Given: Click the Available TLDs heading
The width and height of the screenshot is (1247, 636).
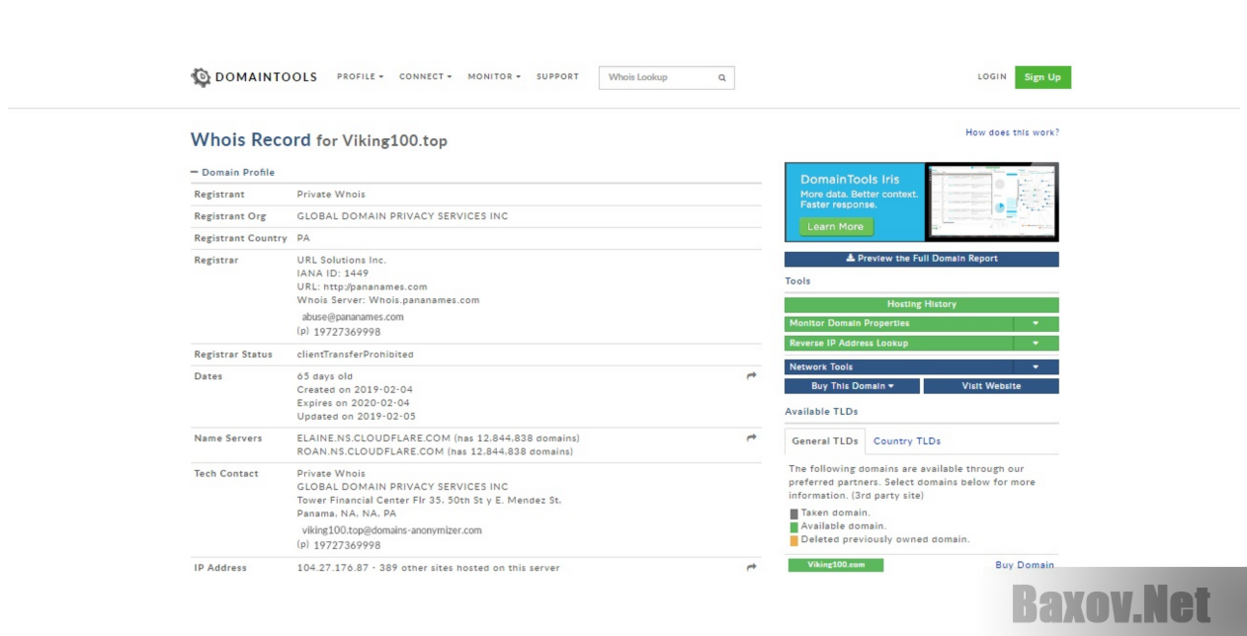Looking at the screenshot, I should [x=821, y=412].
